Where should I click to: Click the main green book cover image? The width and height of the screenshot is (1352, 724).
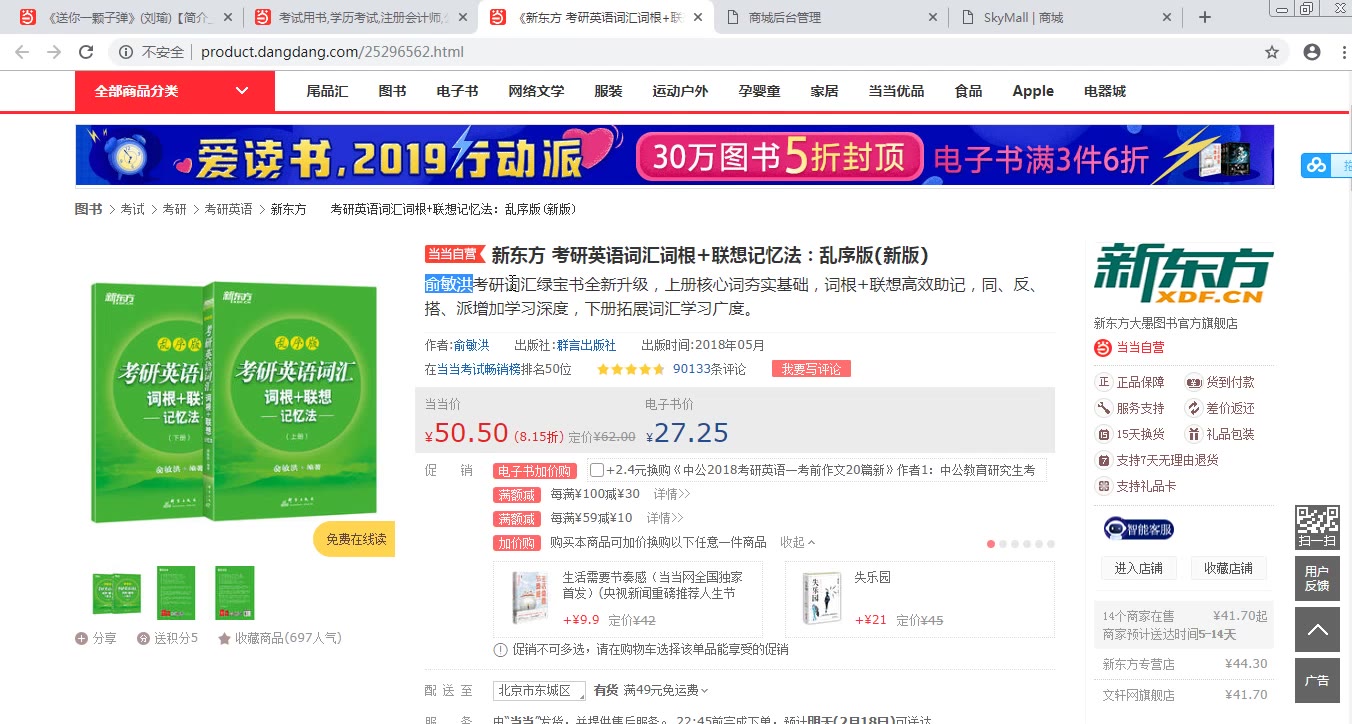click(236, 402)
